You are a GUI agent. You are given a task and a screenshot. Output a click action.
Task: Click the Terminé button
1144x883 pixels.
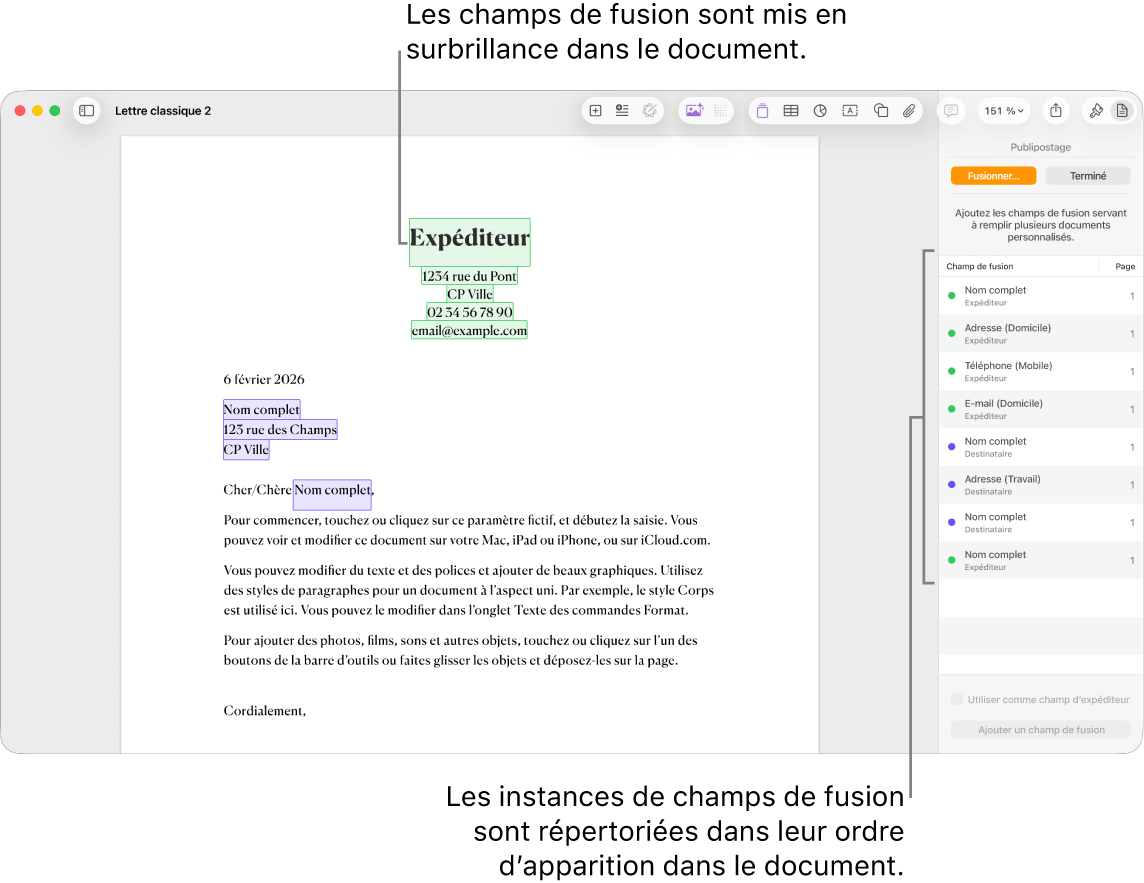pyautogui.click(x=1088, y=176)
